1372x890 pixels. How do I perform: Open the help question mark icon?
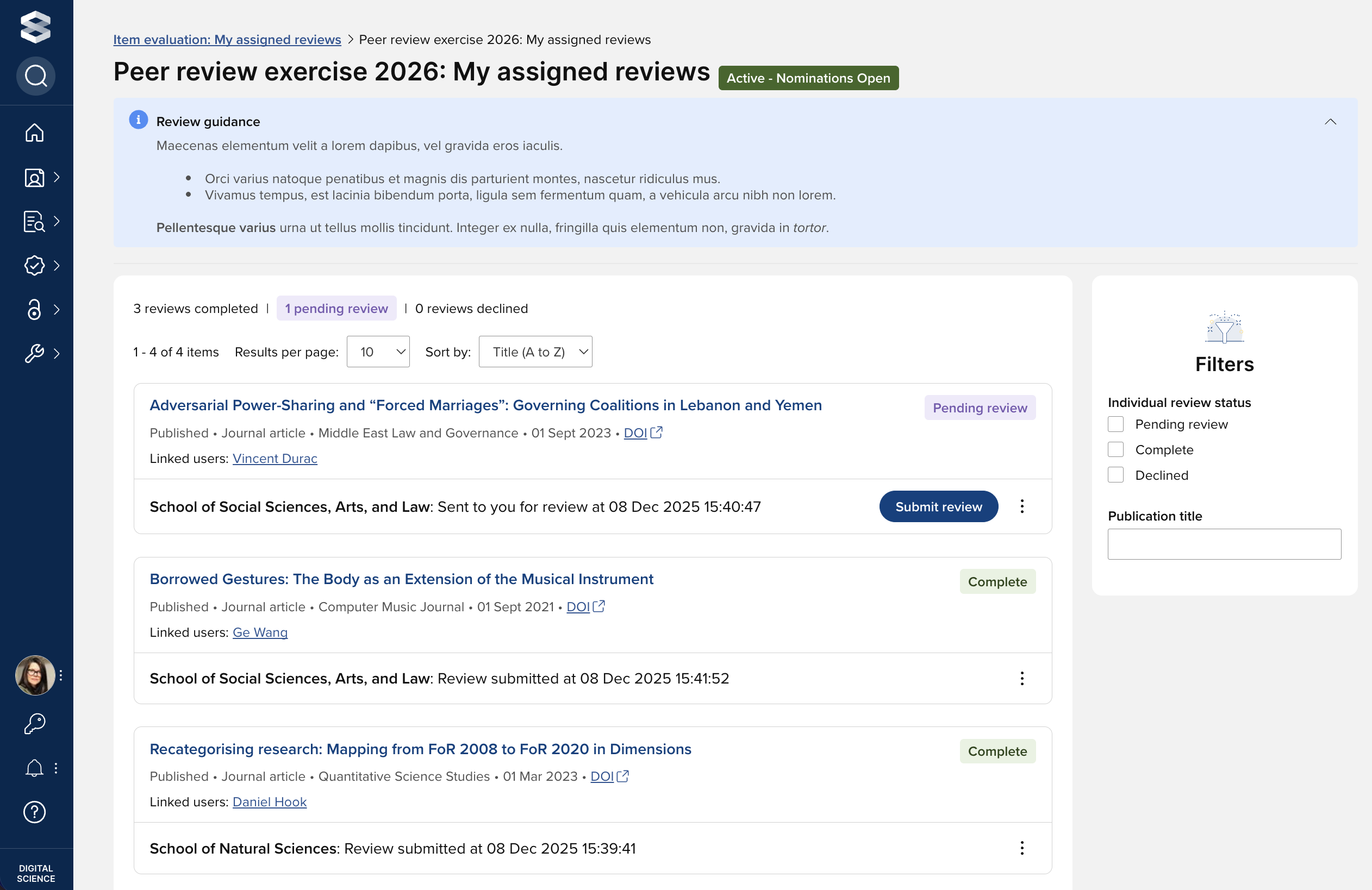(x=35, y=812)
